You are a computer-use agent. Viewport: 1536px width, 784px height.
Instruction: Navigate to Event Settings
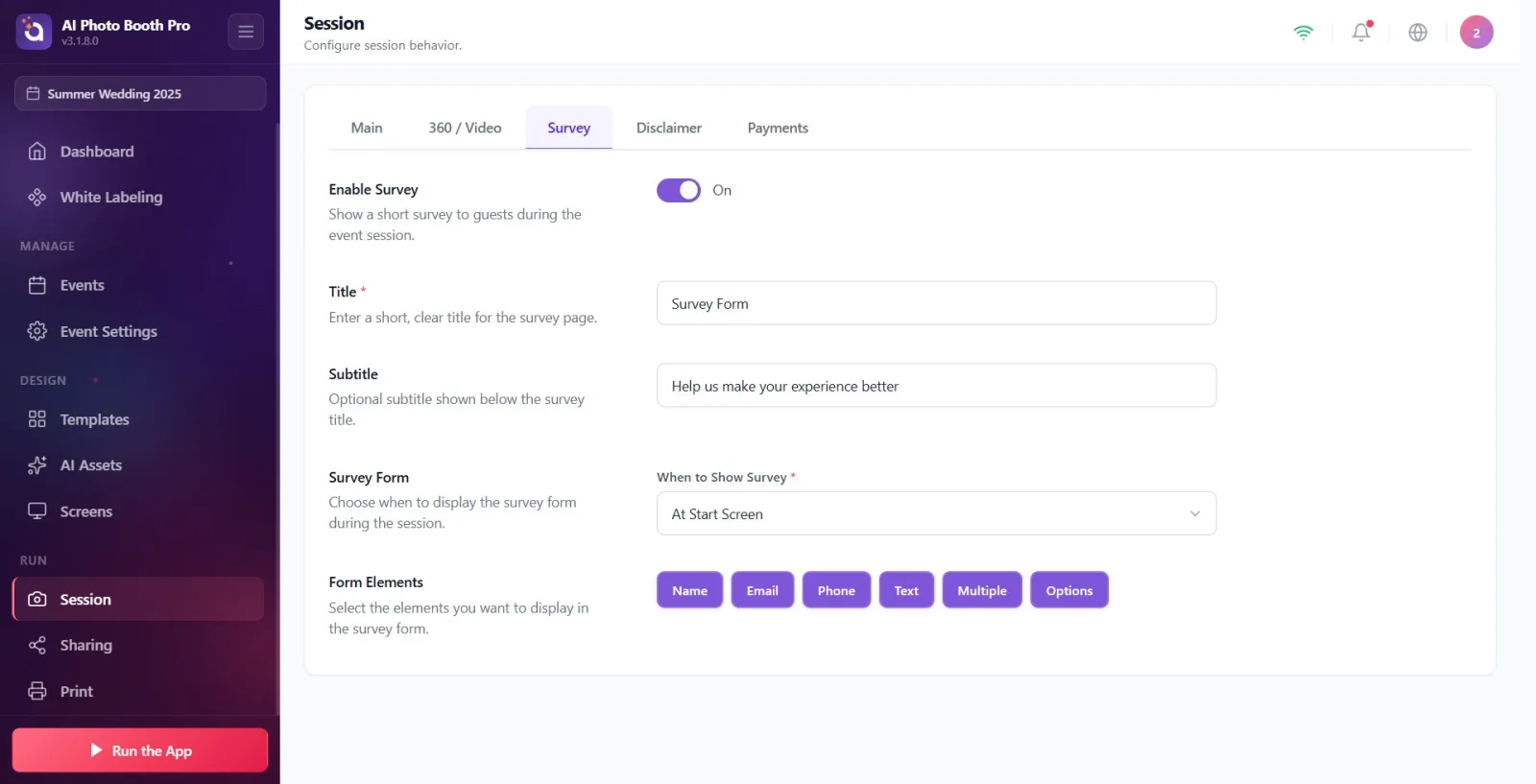point(138,331)
